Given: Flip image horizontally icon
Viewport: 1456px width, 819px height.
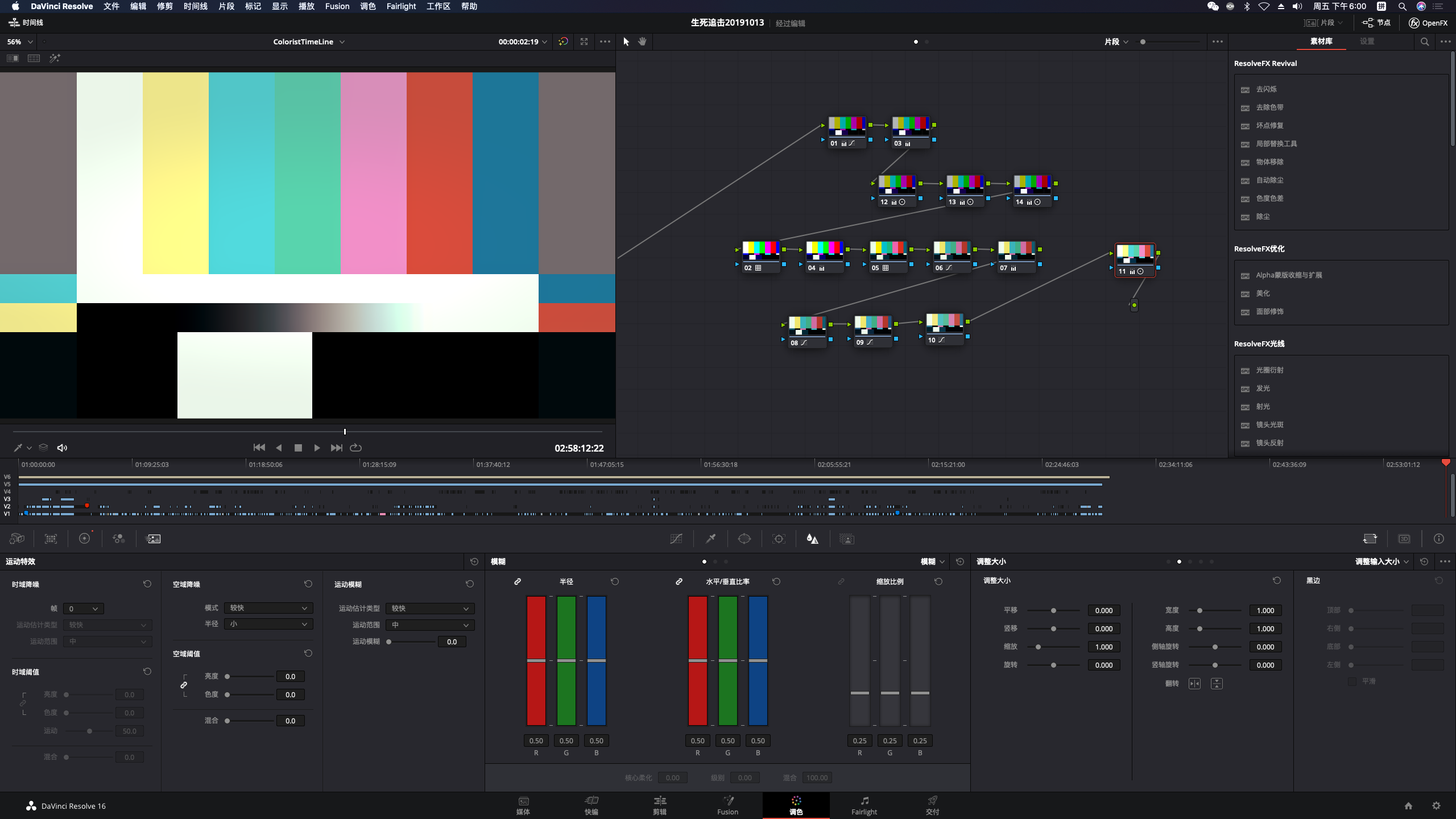Looking at the screenshot, I should [1194, 683].
